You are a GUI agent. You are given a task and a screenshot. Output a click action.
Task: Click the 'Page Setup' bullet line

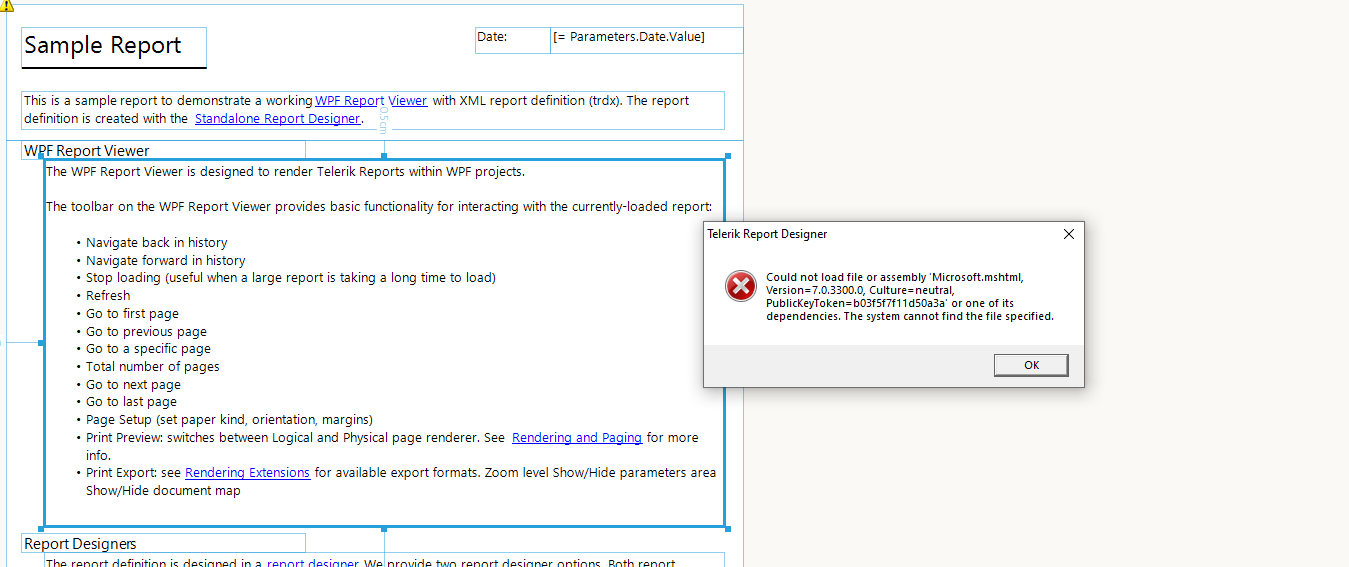229,419
